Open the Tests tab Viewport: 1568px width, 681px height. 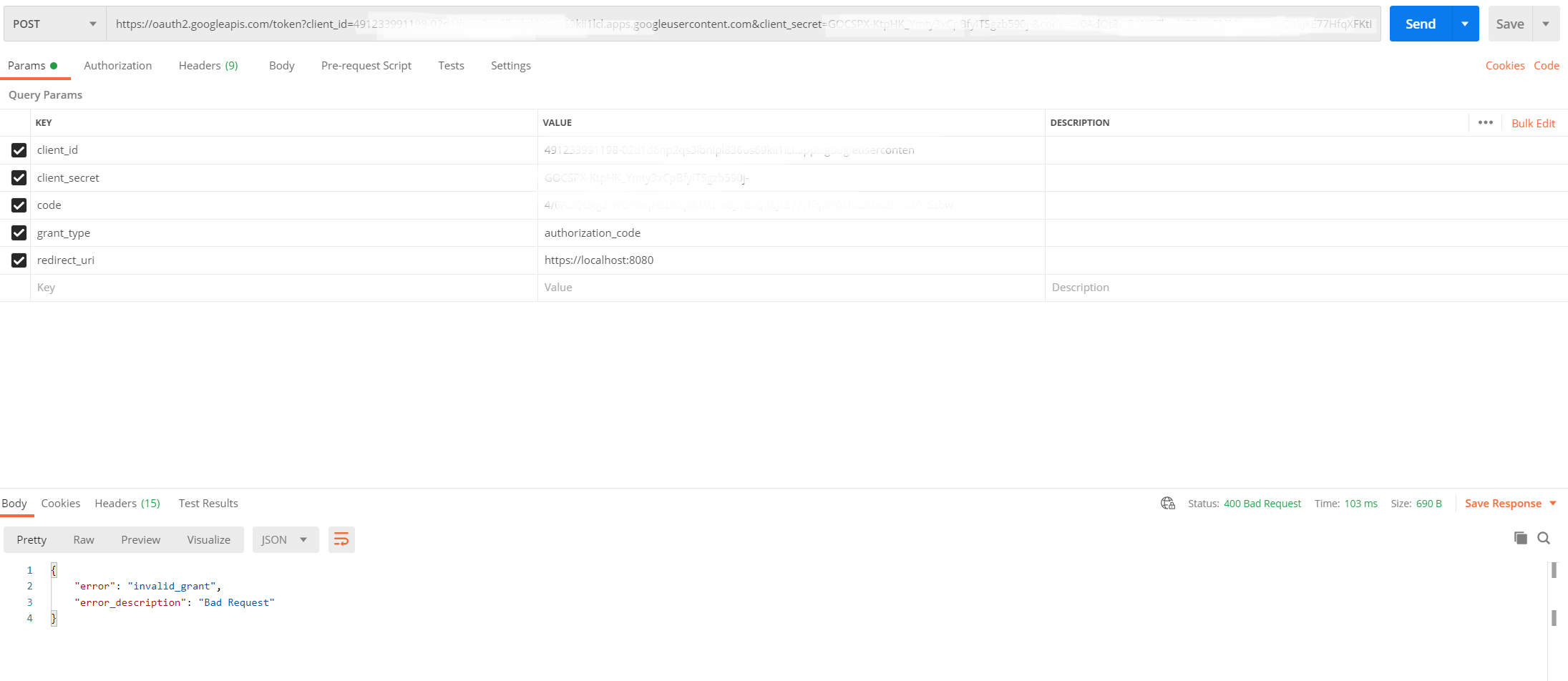point(451,65)
